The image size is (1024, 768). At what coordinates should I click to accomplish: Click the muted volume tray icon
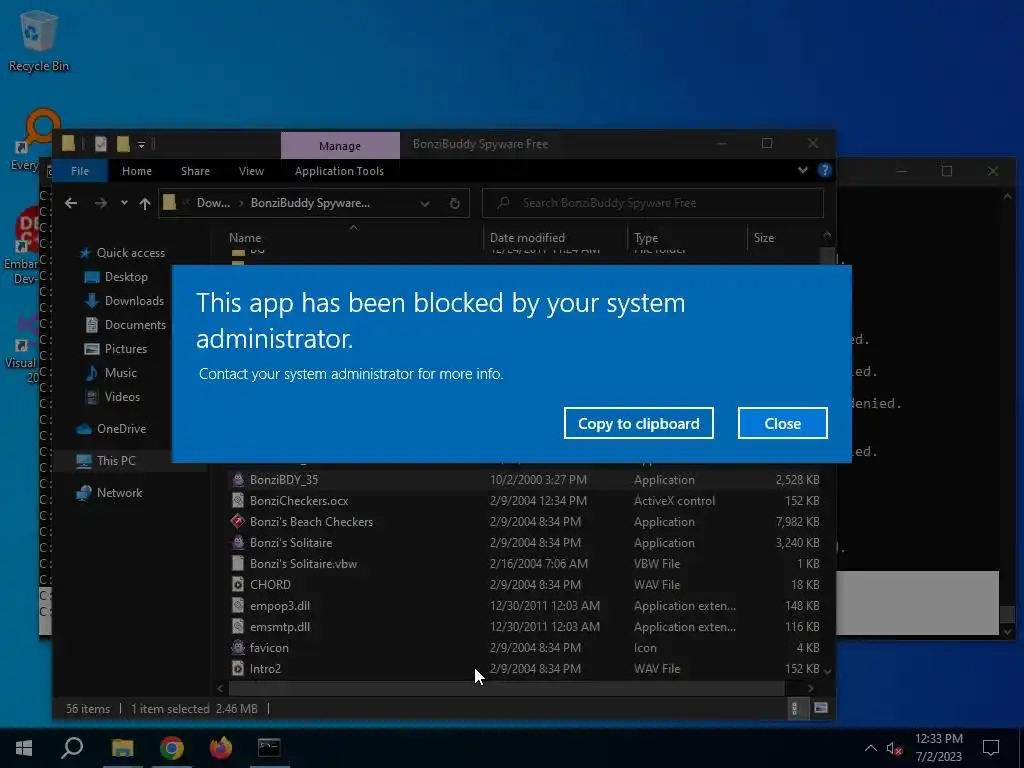894,748
